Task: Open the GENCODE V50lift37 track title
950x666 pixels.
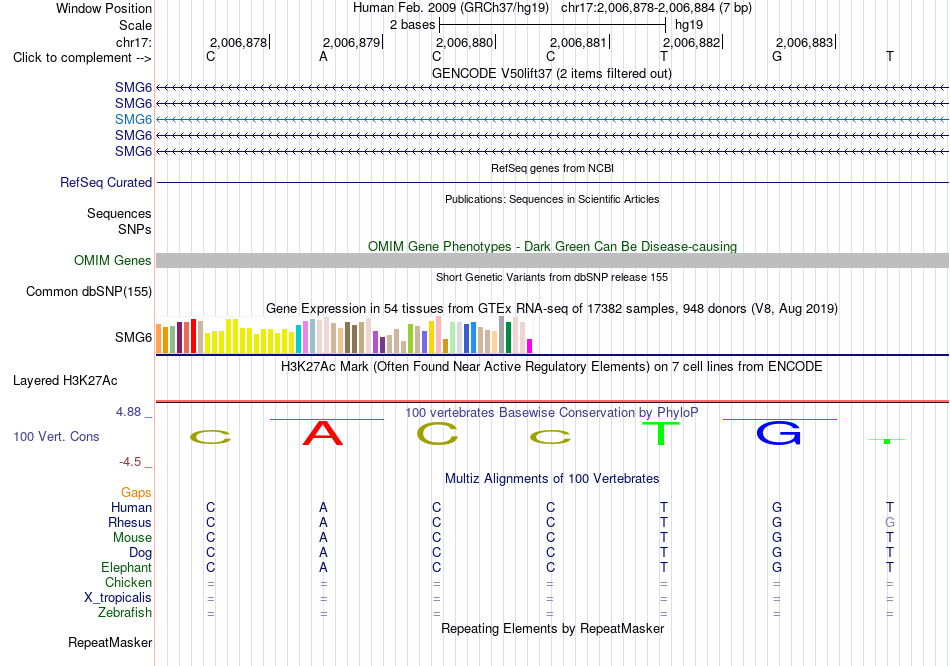Action: coord(551,73)
